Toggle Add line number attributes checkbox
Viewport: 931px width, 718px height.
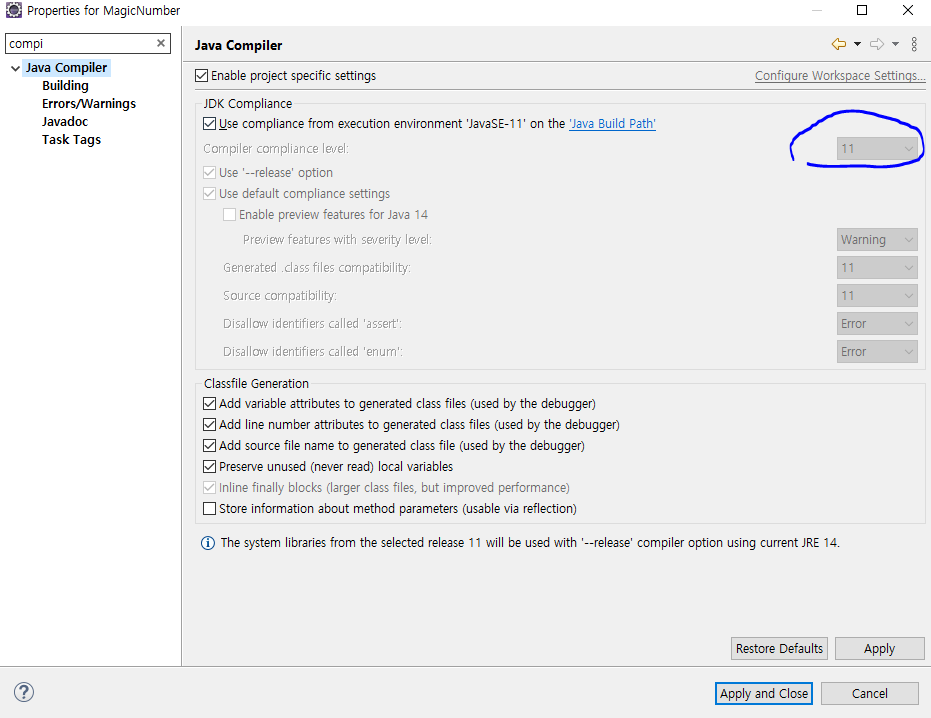pyautogui.click(x=209, y=425)
